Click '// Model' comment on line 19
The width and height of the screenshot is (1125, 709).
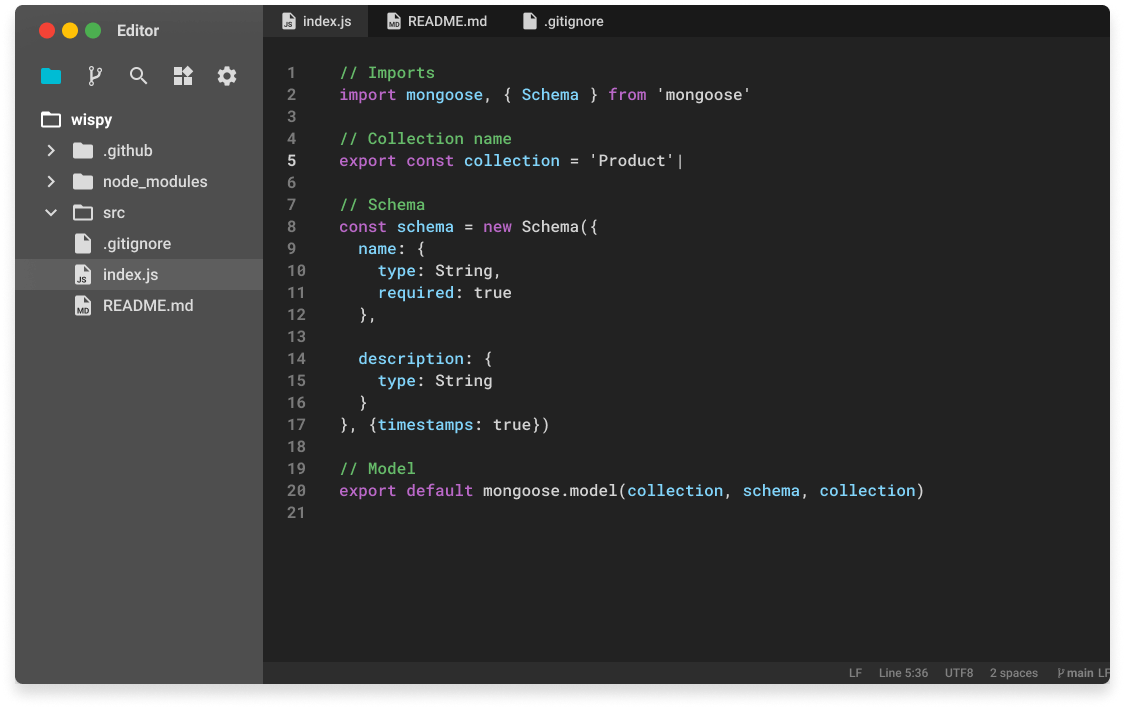(x=377, y=469)
